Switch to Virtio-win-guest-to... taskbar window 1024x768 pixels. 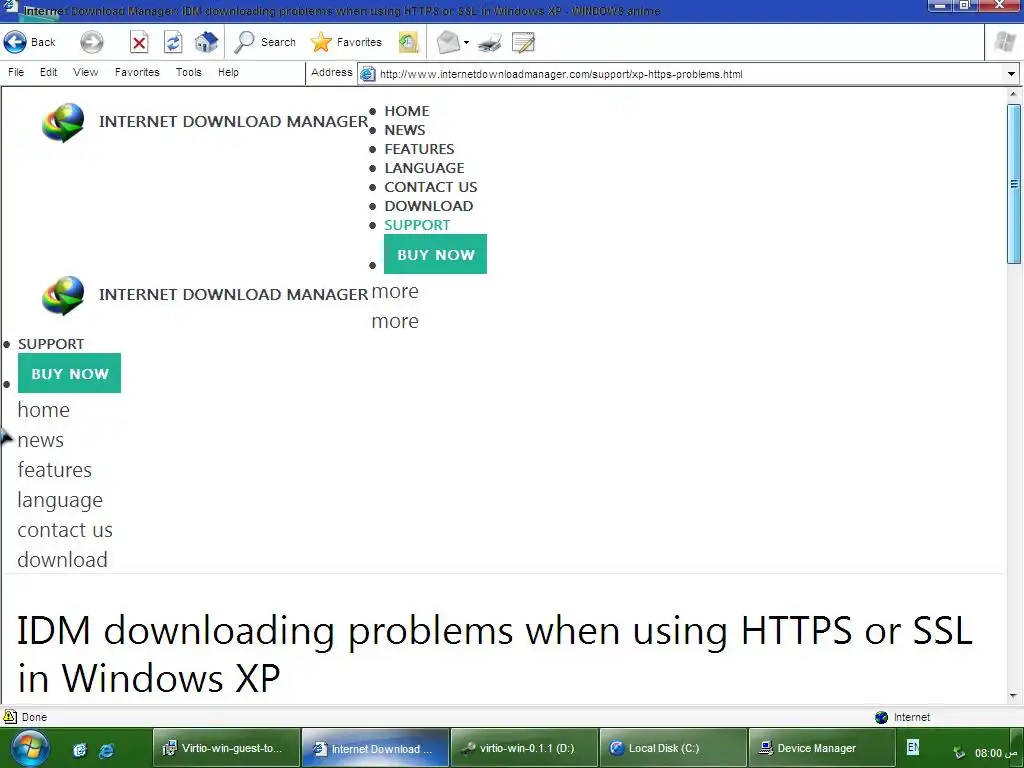click(226, 748)
